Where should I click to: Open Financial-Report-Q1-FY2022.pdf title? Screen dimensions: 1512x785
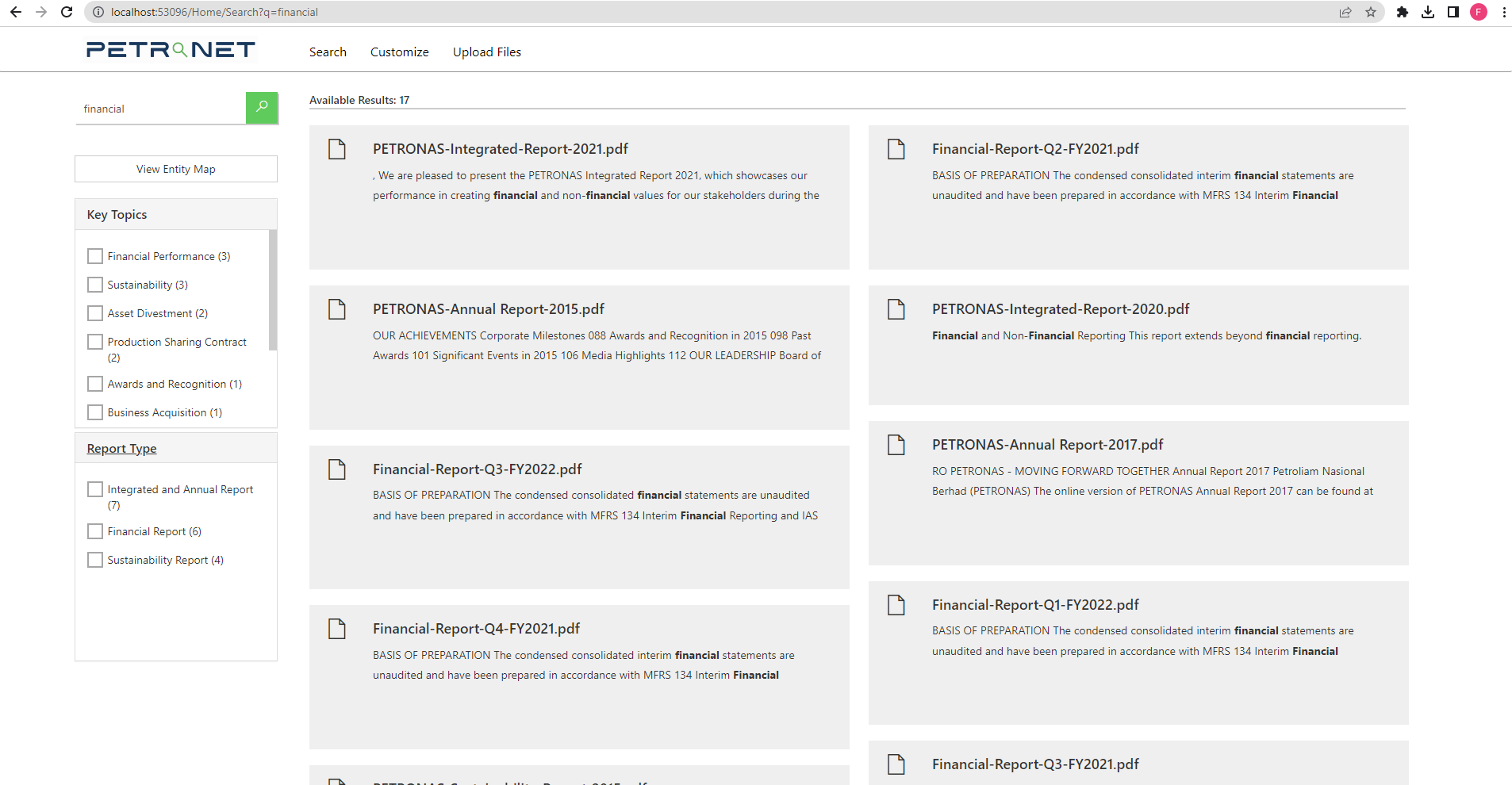point(1035,605)
